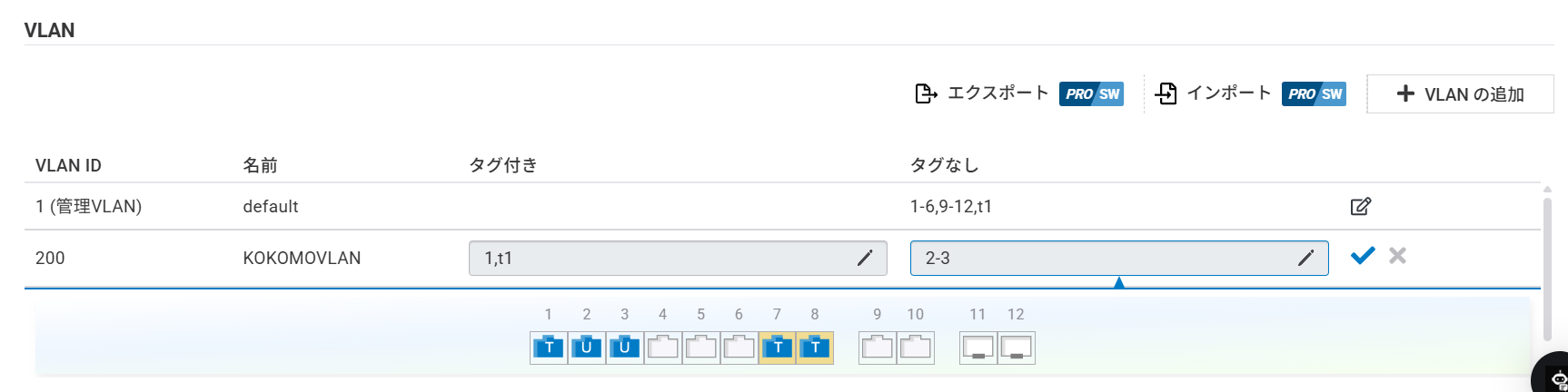Edit the default VLAN row
This screenshot has width=1568, height=392.
tap(1360, 206)
